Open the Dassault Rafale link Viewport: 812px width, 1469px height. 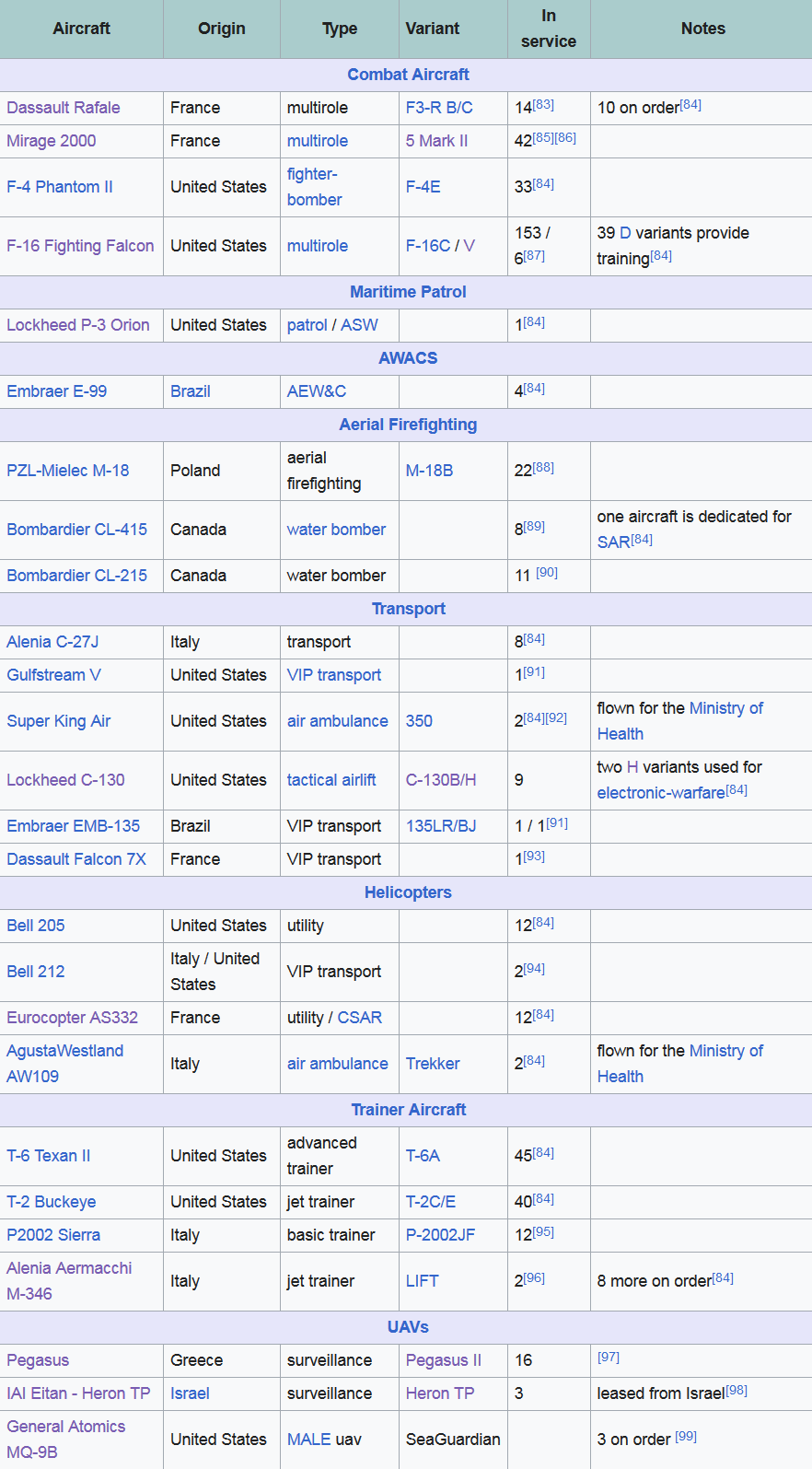pos(64,108)
